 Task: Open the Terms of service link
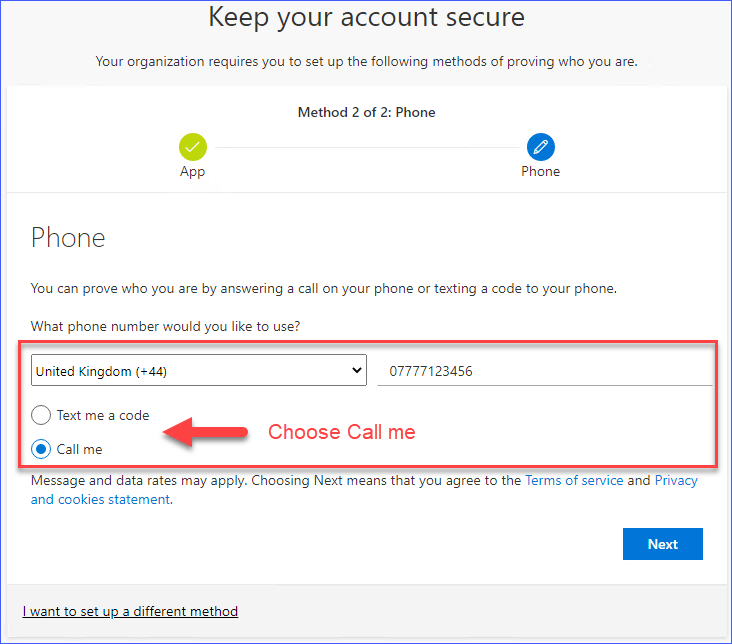pyautogui.click(x=574, y=480)
